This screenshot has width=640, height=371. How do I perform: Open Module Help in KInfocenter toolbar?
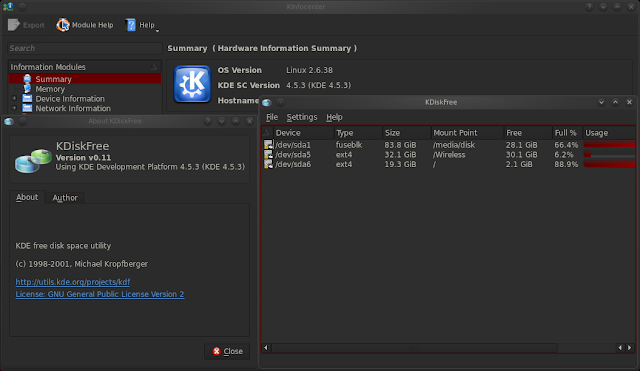coord(85,25)
